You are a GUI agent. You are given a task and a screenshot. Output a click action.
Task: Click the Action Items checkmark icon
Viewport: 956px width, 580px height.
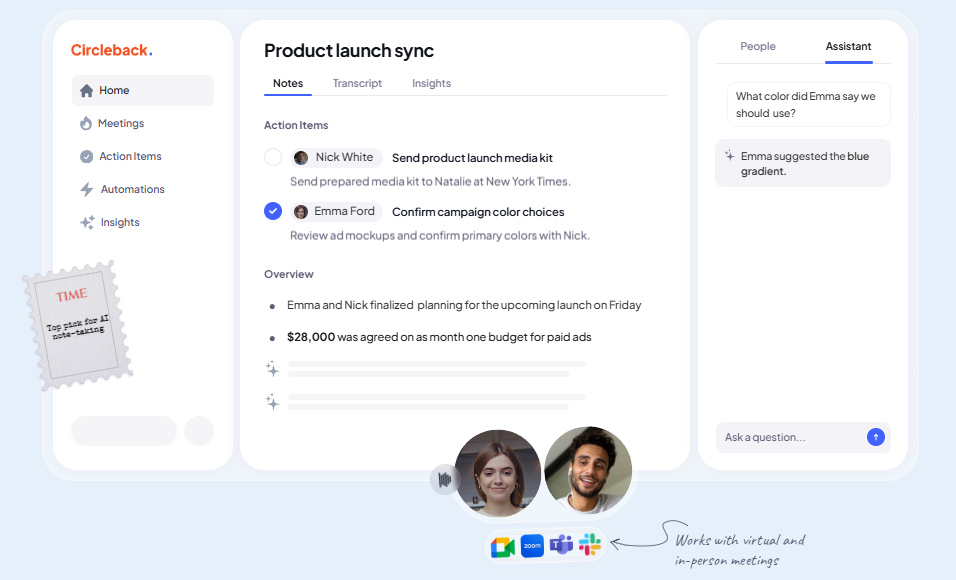click(87, 156)
